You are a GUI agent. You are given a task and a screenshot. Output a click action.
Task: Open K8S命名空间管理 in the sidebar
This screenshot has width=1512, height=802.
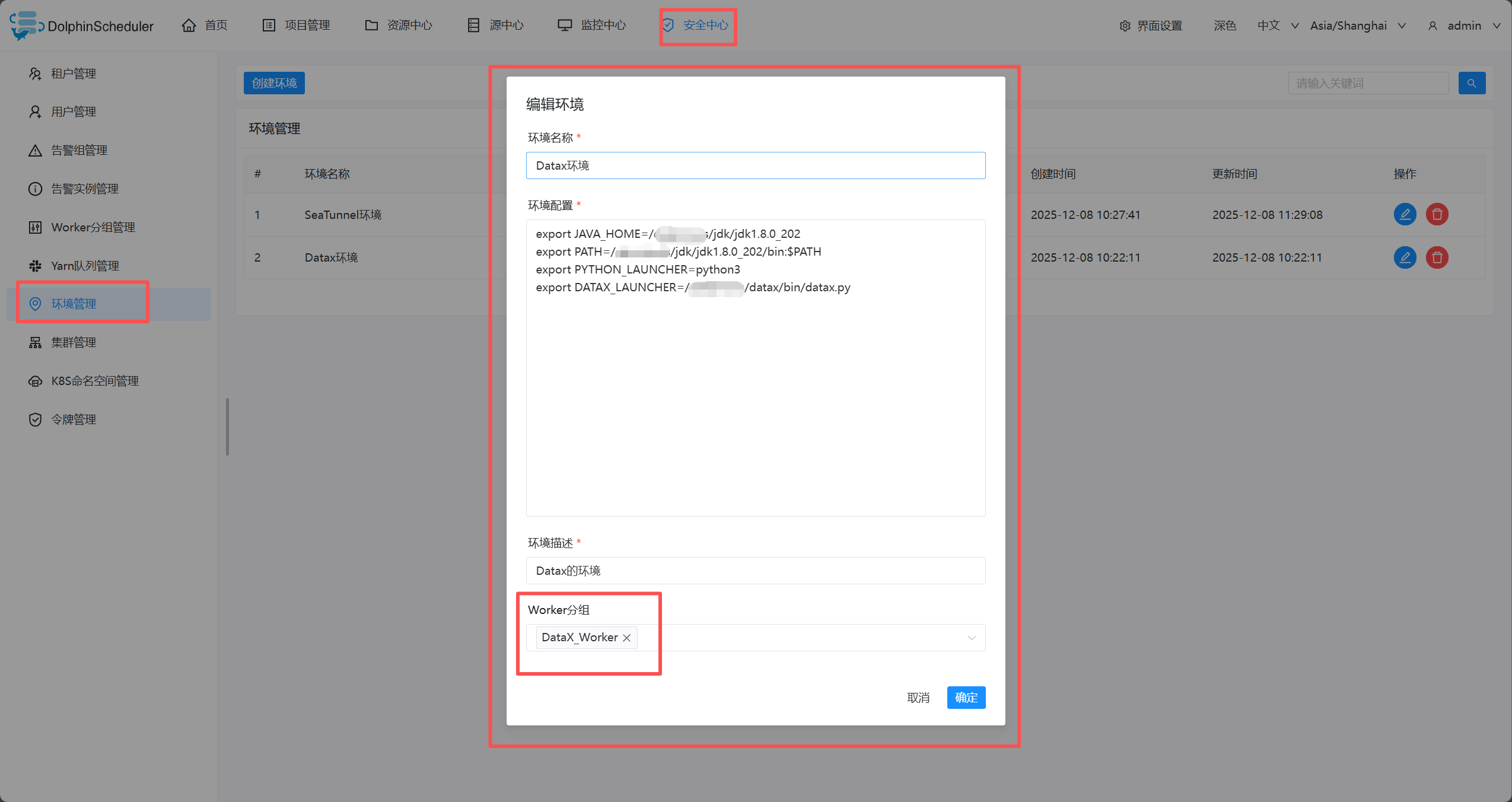point(95,381)
